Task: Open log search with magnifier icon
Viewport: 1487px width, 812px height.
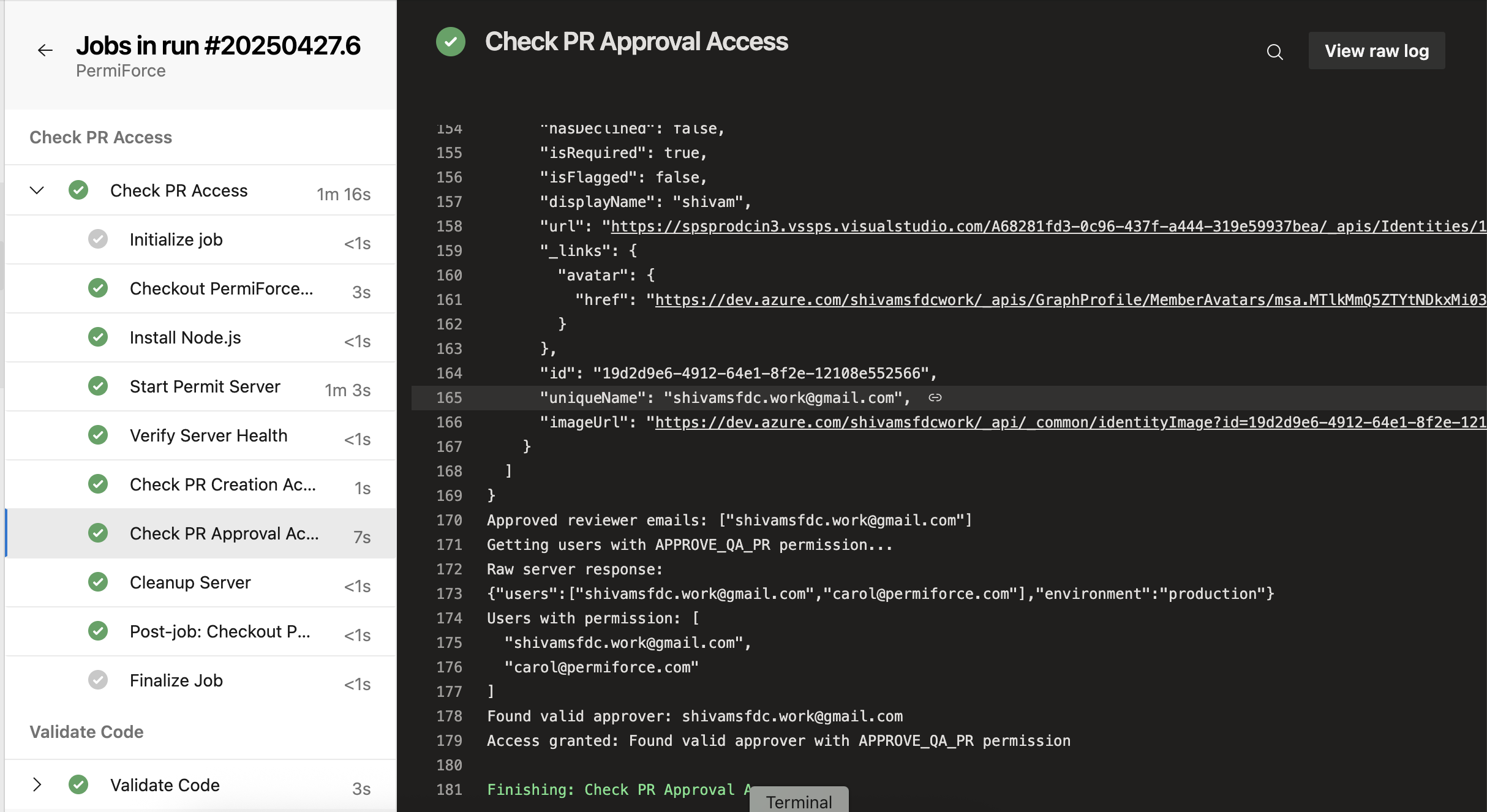Action: coord(1274,51)
